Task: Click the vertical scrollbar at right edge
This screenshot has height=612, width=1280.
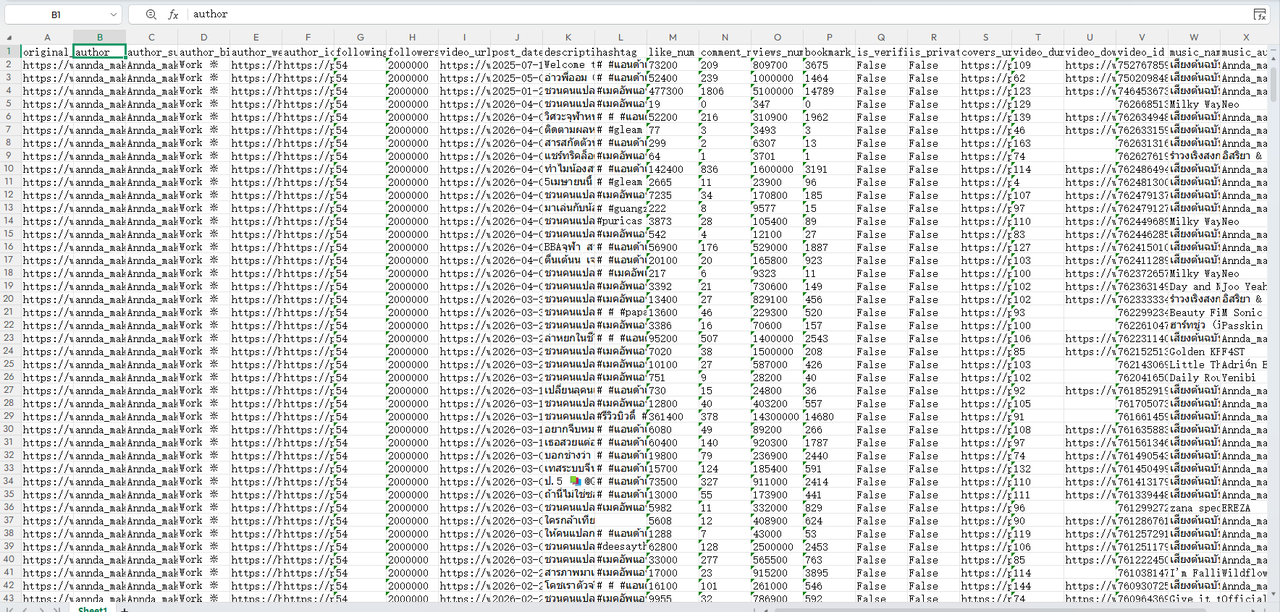Action: click(x=1274, y=300)
